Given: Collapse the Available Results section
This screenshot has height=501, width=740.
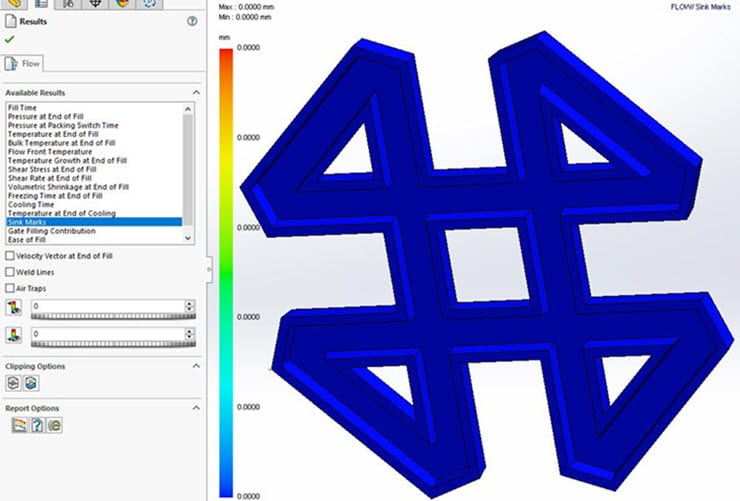Looking at the screenshot, I should point(196,92).
